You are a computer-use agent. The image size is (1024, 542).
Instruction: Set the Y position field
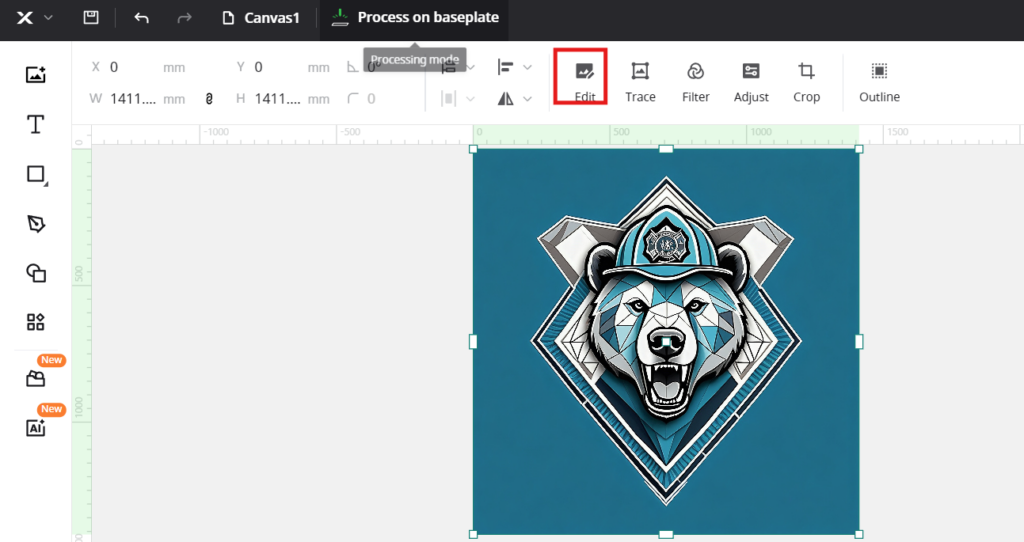point(285,67)
